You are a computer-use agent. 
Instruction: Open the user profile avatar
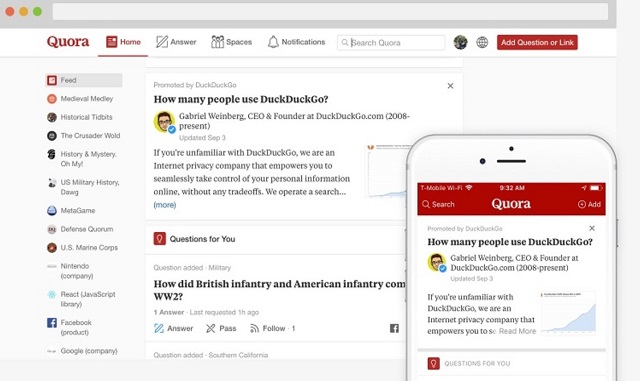460,42
